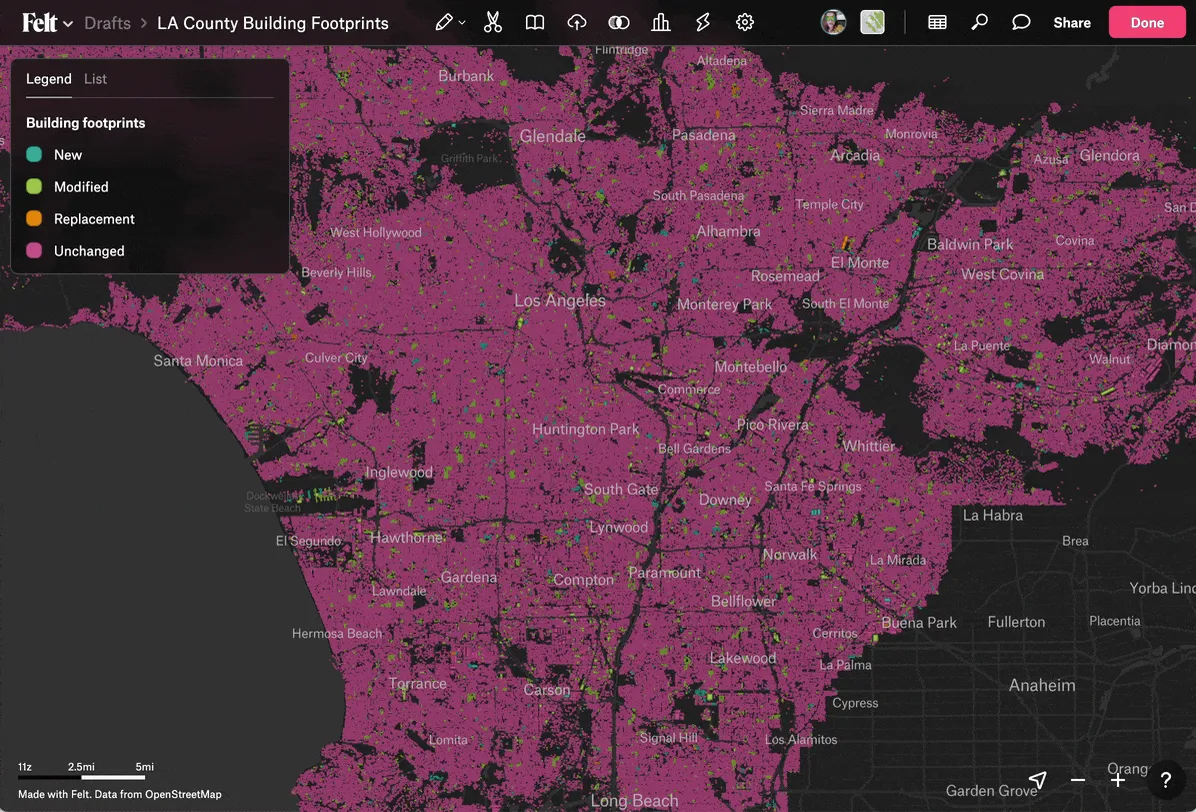Click the Torrance map label
The image size is (1196, 812).
[x=417, y=683]
